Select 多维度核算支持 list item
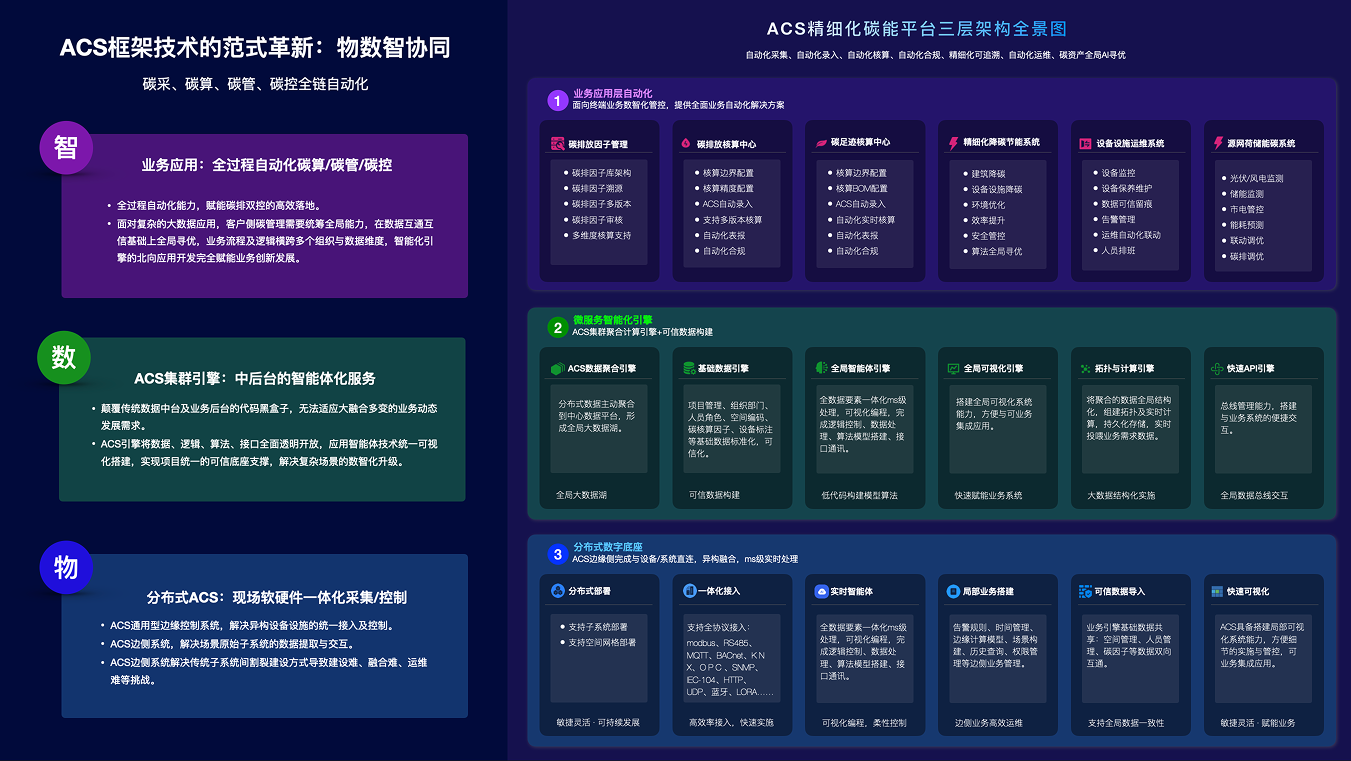Image resolution: width=1351 pixels, height=761 pixels. tap(601, 235)
